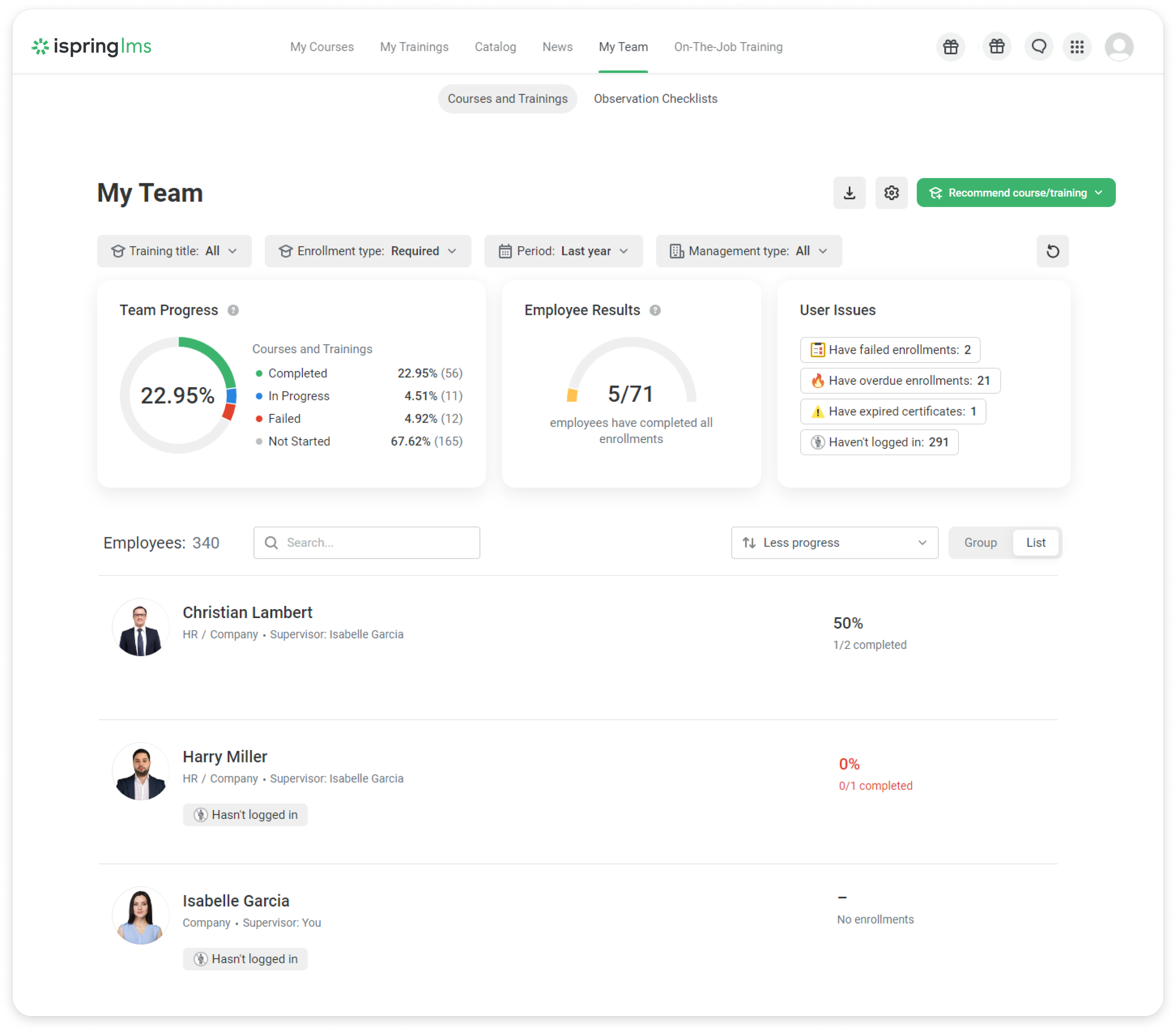The image size is (1176, 1032).
Task: Click the Employee Results help icon
Action: coord(655,310)
